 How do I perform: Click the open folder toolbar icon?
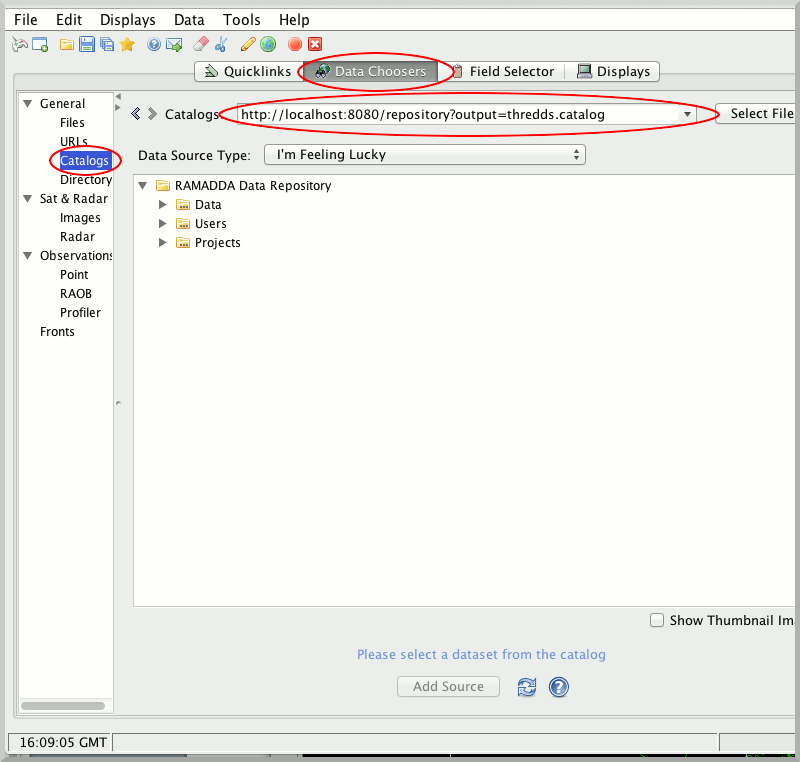[67, 44]
